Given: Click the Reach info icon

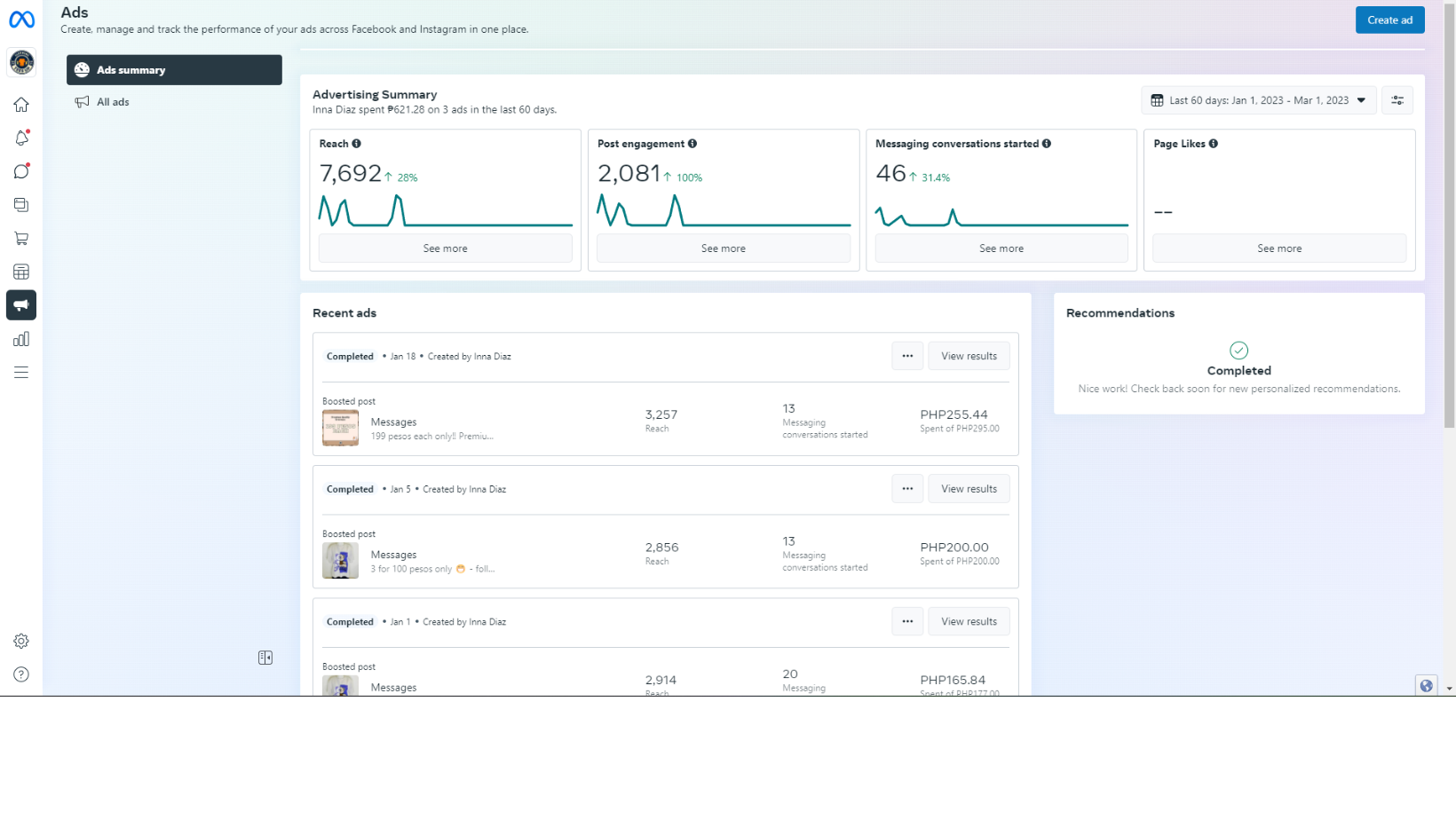Looking at the screenshot, I should point(357,144).
